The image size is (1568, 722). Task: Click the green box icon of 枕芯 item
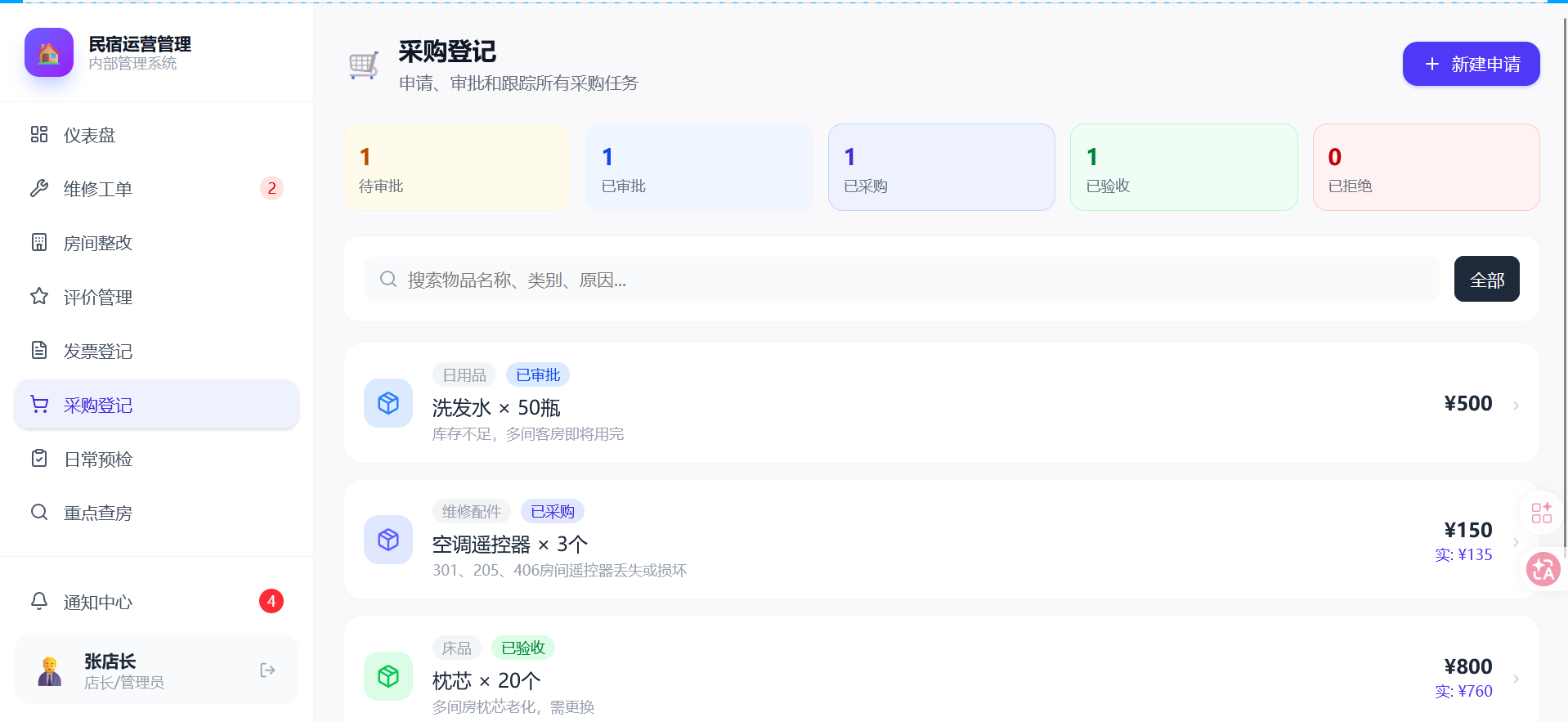[x=388, y=676]
